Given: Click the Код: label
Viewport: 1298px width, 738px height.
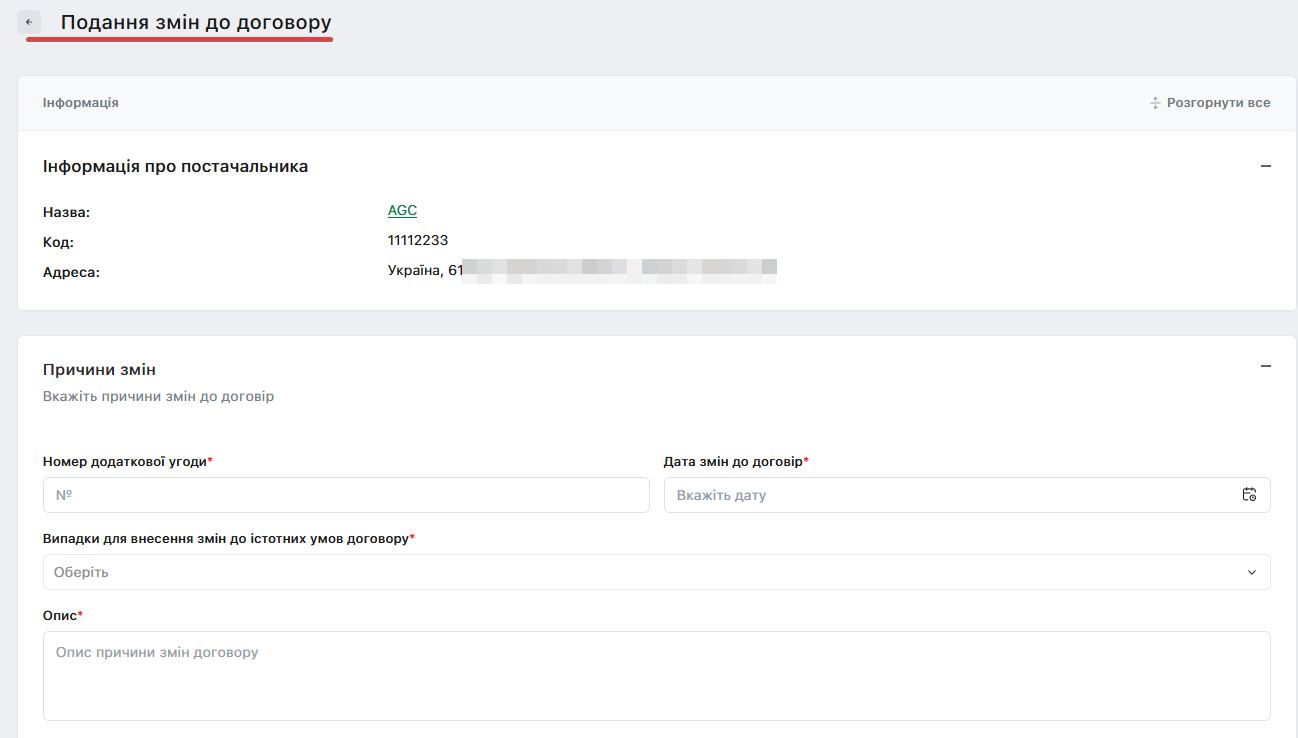Looking at the screenshot, I should click(58, 243).
